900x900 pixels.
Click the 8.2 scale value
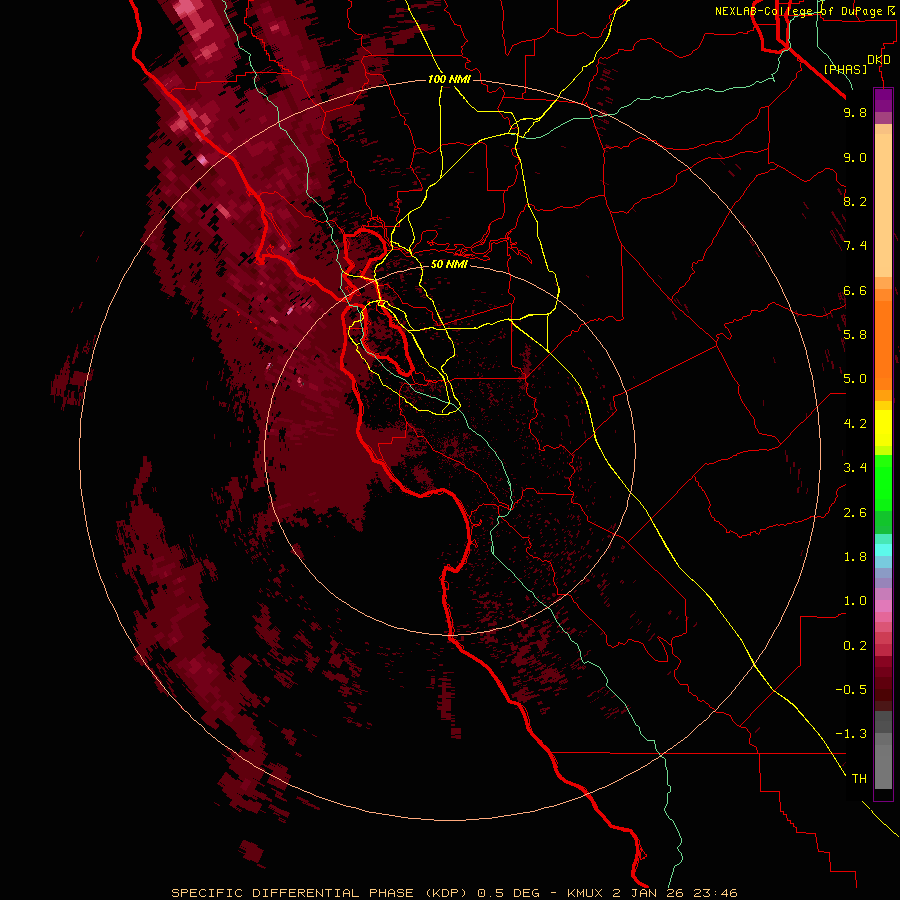click(855, 201)
